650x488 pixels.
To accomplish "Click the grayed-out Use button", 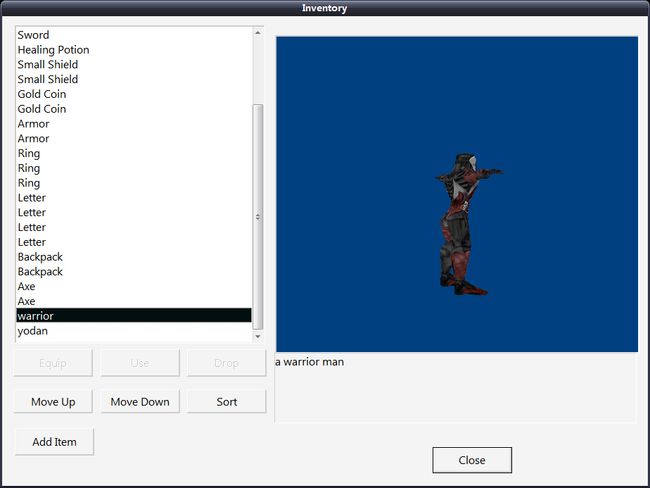I will [140, 363].
